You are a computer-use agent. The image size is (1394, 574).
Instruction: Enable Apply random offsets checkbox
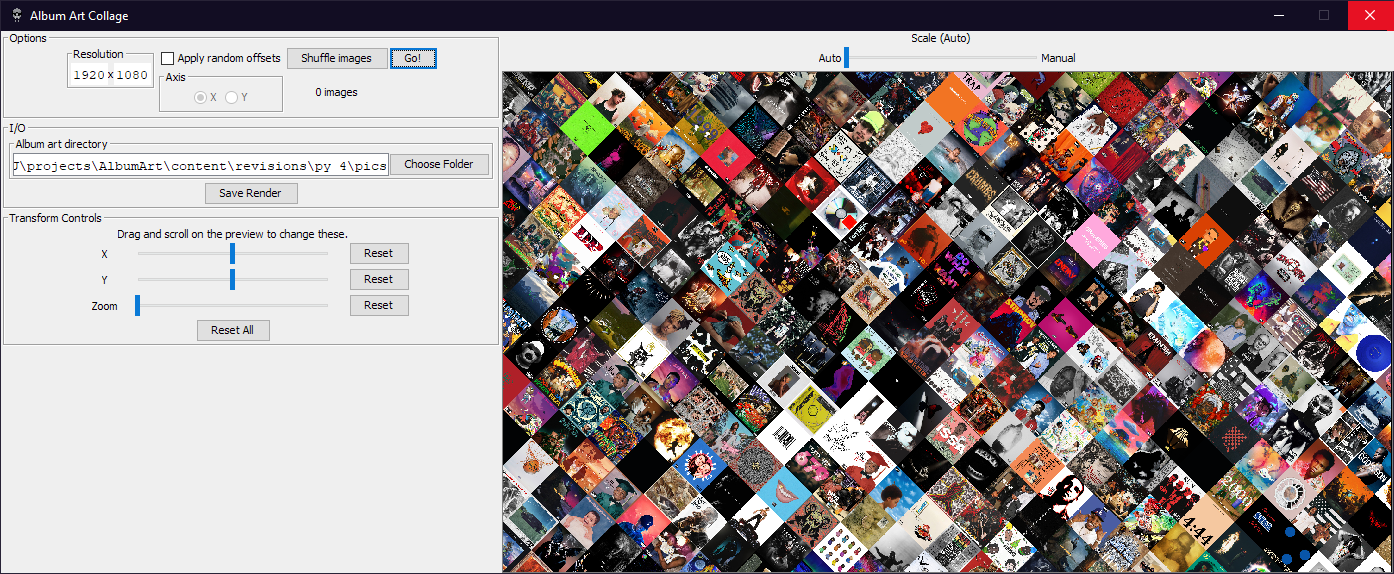coord(168,58)
